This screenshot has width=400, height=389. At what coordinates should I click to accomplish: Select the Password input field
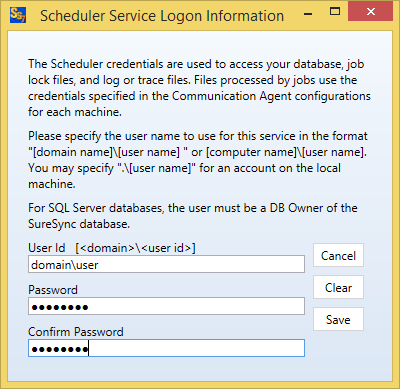166,306
